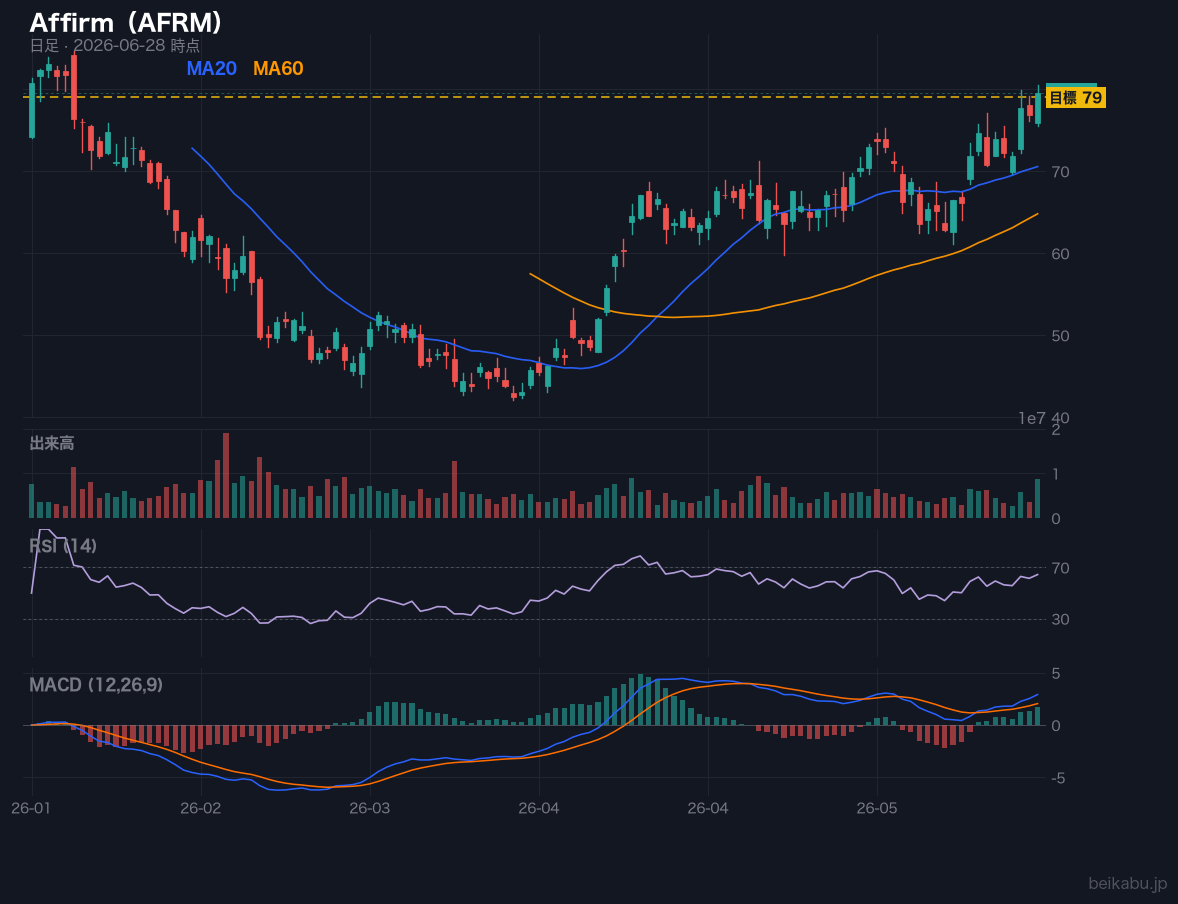Click the MA20 legend label
This screenshot has width=1178, height=904.
pos(211,68)
